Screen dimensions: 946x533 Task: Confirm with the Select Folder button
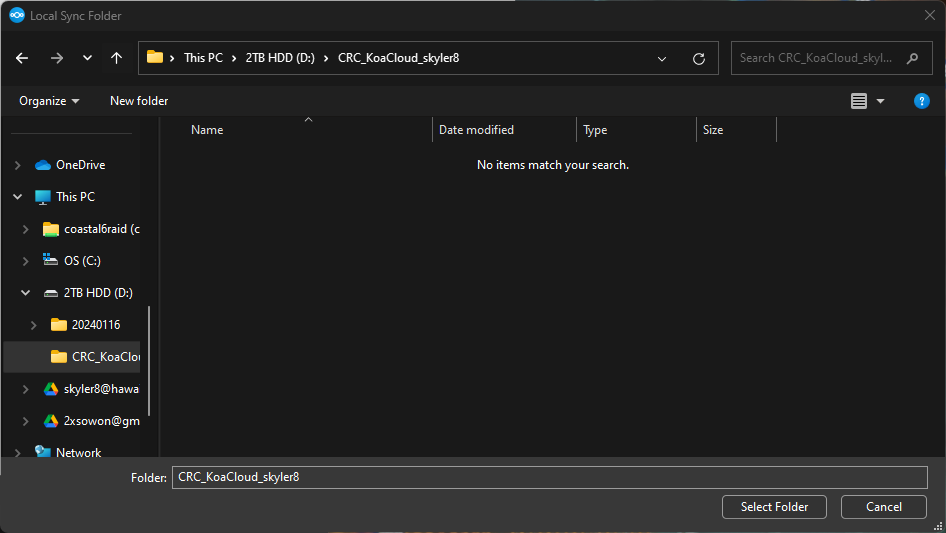click(x=774, y=507)
